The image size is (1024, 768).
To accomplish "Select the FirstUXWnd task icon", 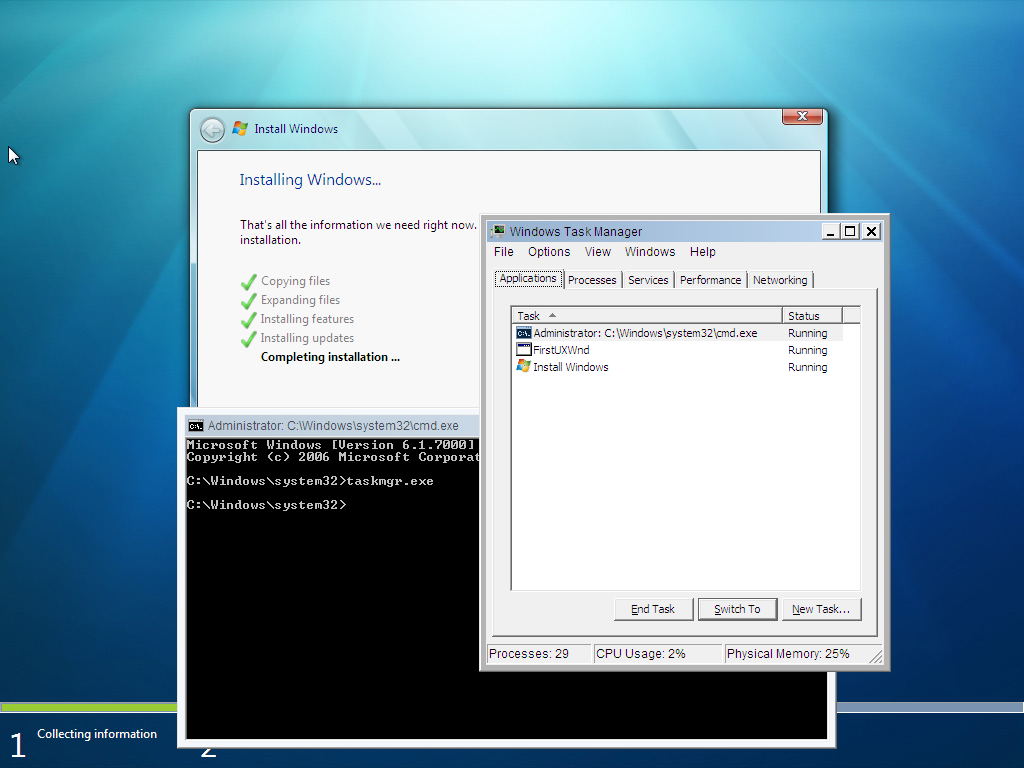I will (x=524, y=350).
